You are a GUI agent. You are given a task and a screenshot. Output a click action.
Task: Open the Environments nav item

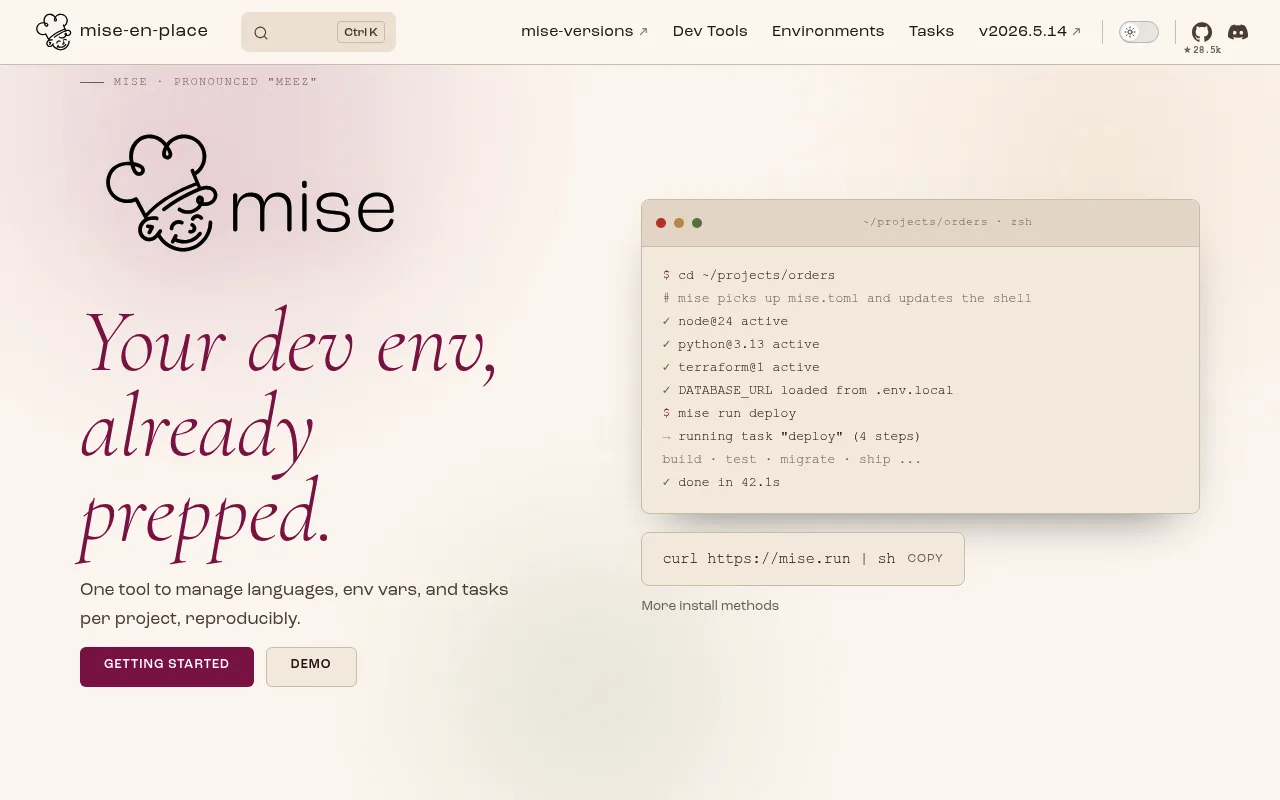coord(828,31)
